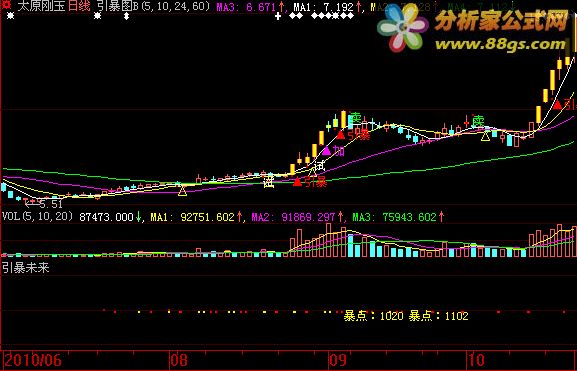
Task: Click the red 引暴 triangle signal near late August
Action: click(297, 181)
